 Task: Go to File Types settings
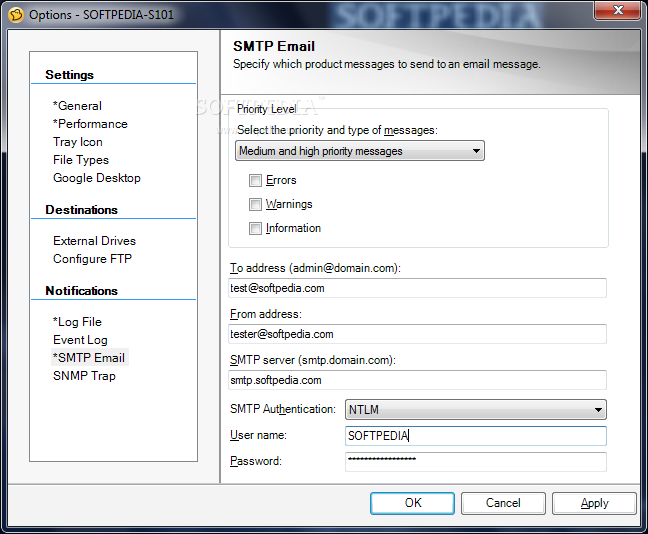pyautogui.click(x=81, y=160)
